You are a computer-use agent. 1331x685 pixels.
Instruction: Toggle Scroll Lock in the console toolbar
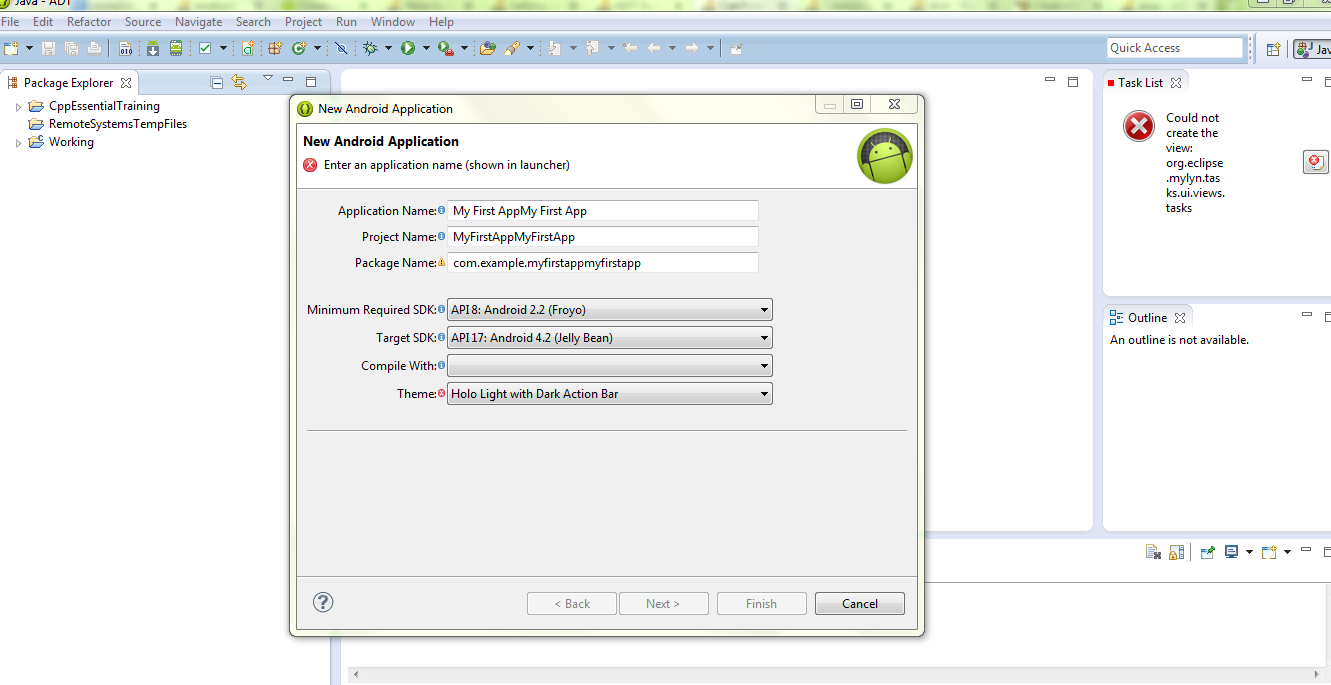coord(1177,552)
